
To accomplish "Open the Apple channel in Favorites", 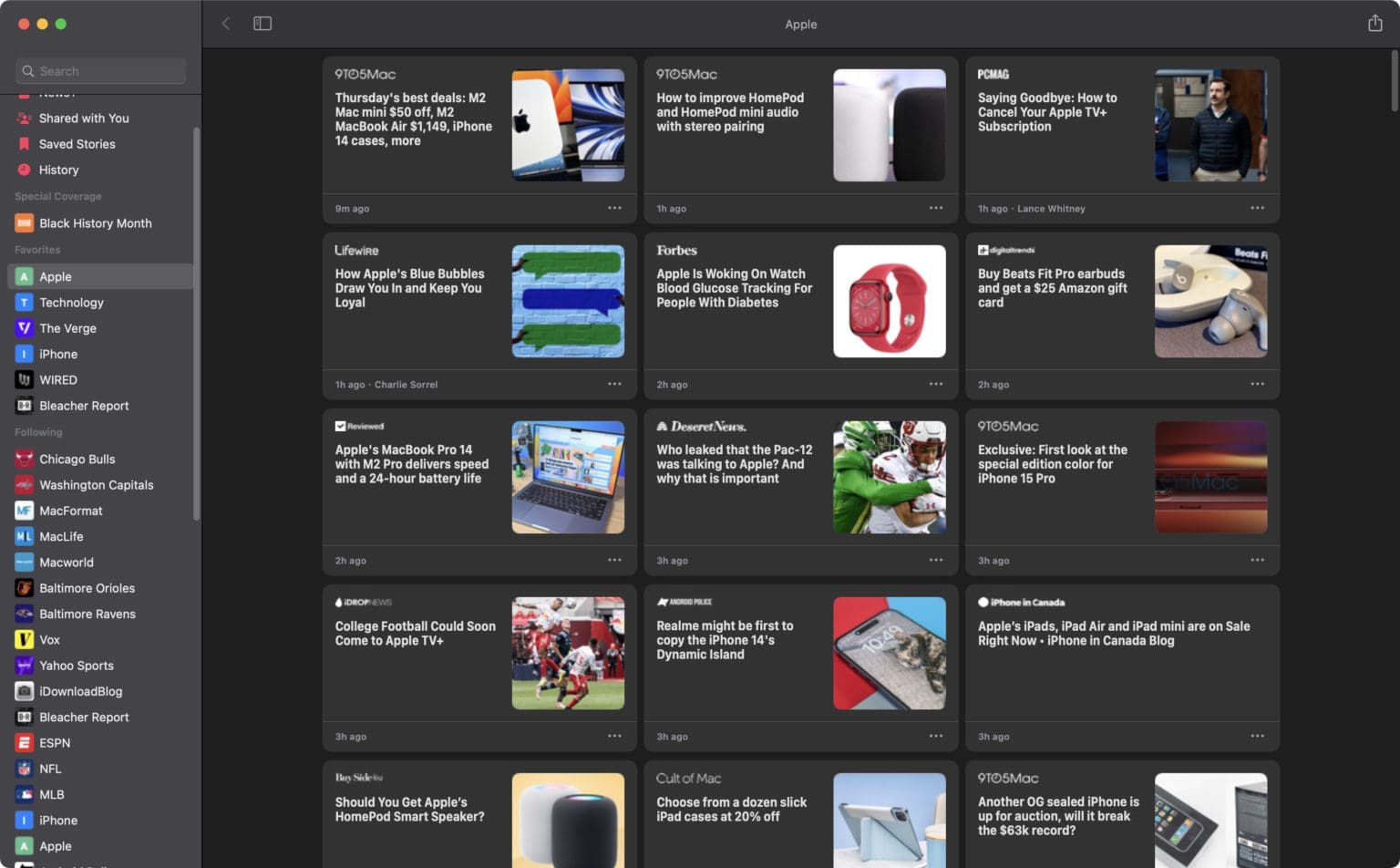I will click(55, 276).
